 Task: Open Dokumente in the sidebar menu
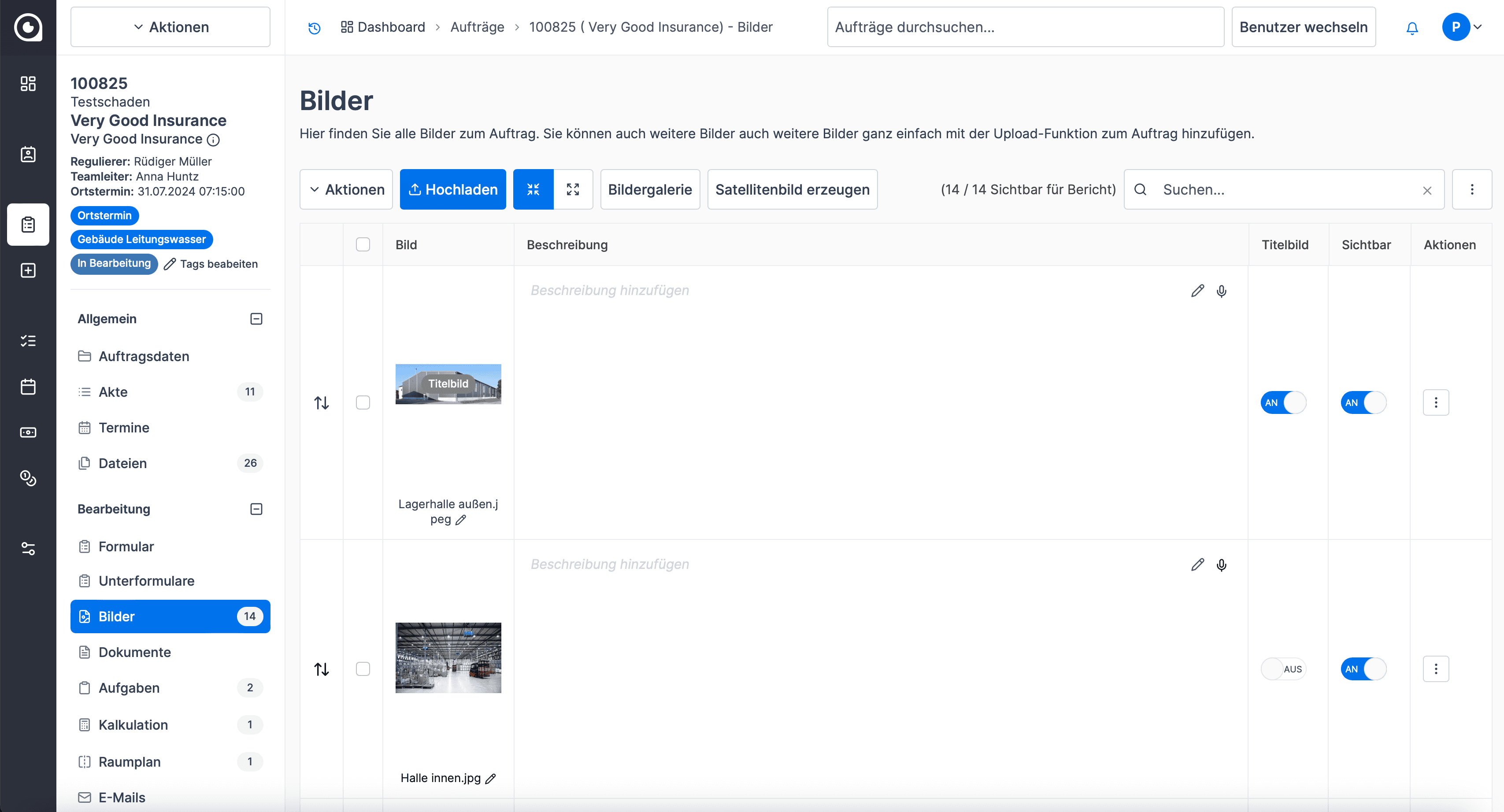pyautogui.click(x=134, y=652)
